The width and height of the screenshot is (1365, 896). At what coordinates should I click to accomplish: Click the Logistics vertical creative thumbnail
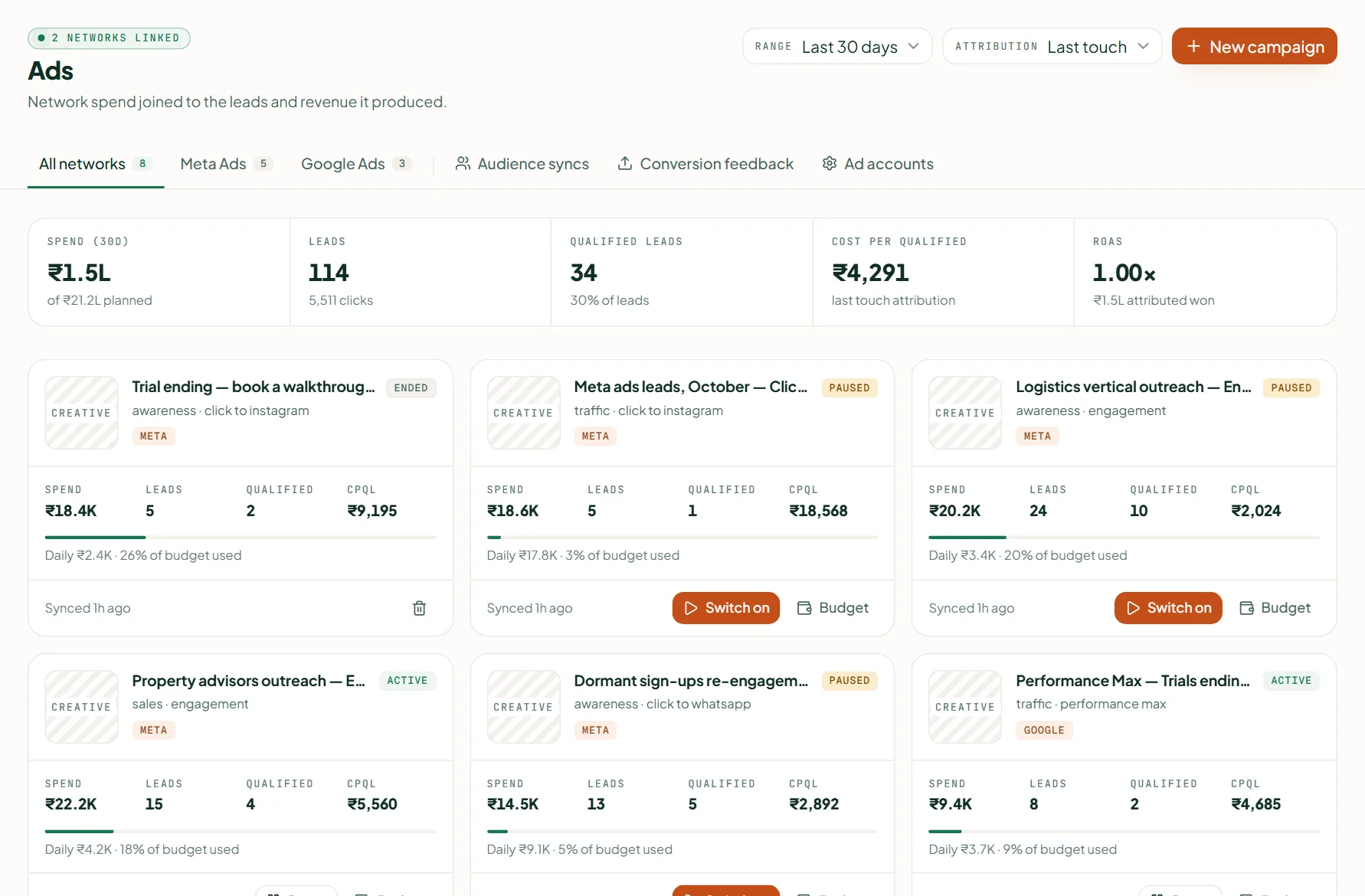965,413
